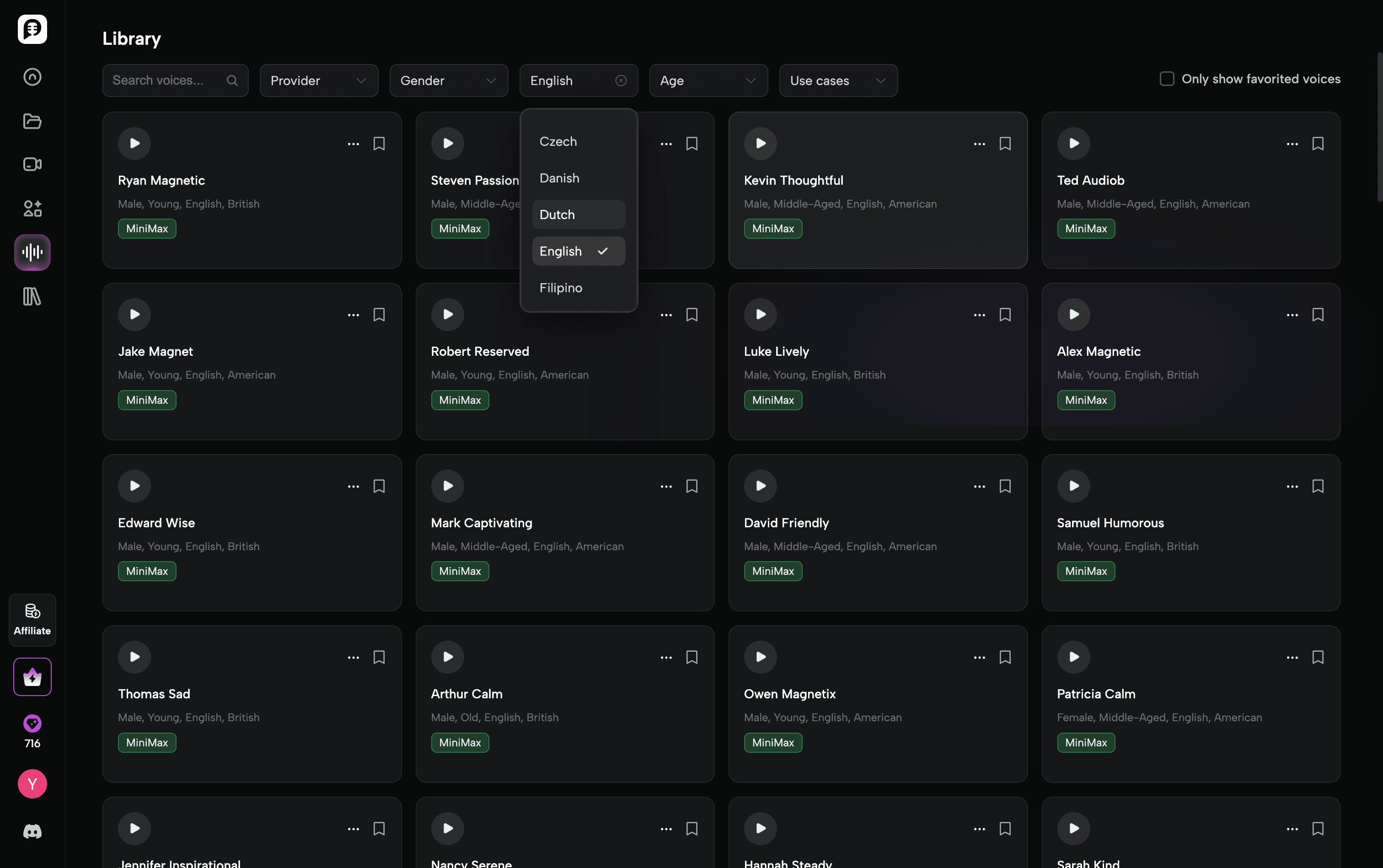1383x868 pixels.
Task: Play the Ted Audiob voice sample
Action: (1073, 144)
